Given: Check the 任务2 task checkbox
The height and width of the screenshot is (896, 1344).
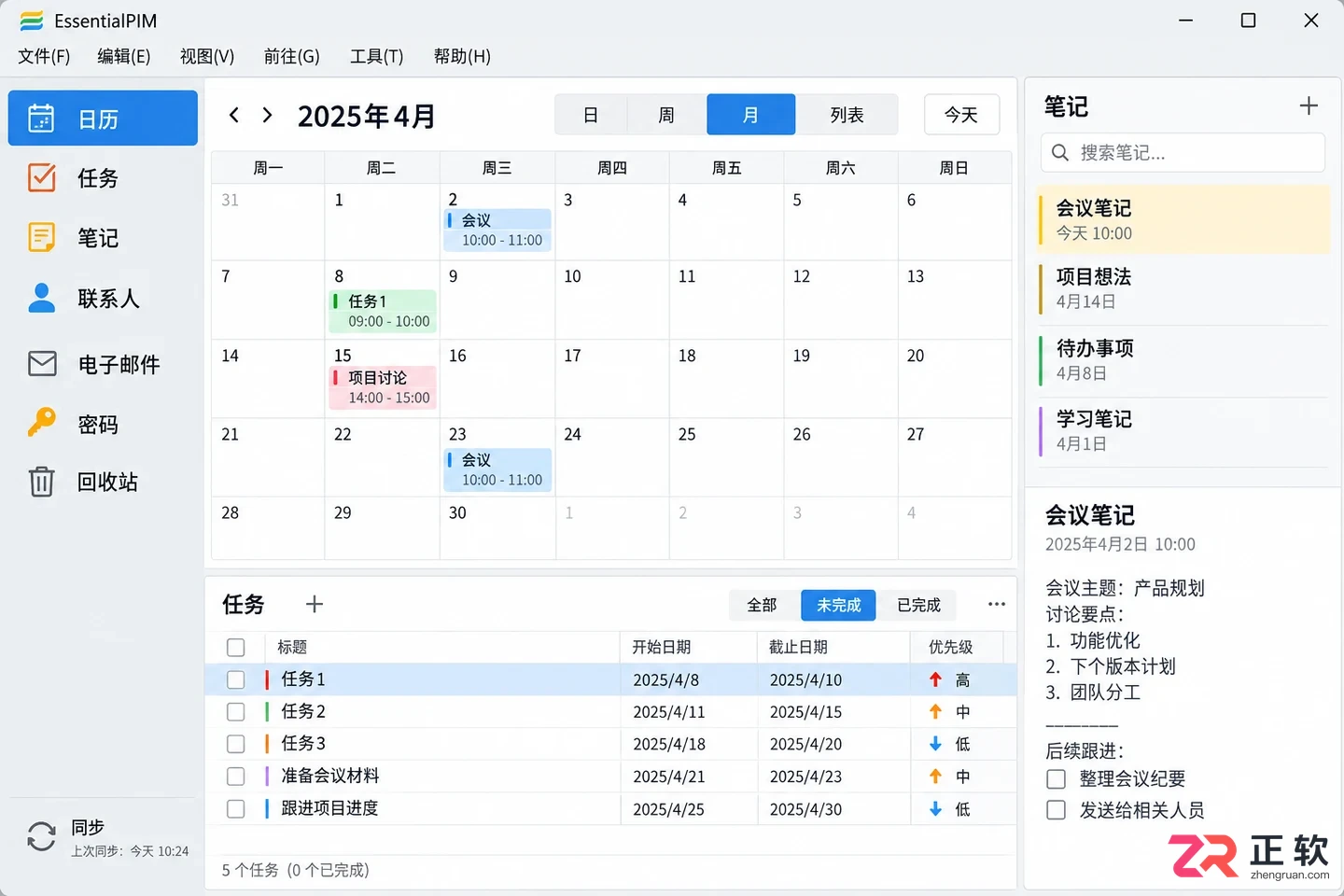Looking at the screenshot, I should click(236, 711).
